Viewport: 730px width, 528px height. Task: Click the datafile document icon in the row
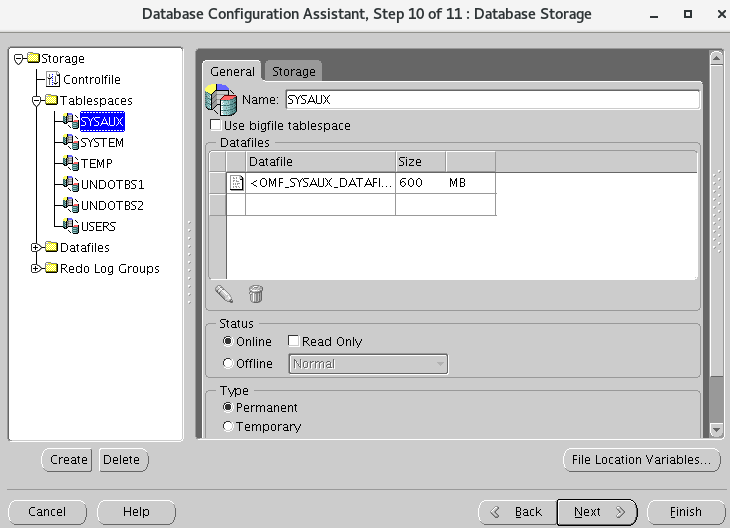point(236,183)
